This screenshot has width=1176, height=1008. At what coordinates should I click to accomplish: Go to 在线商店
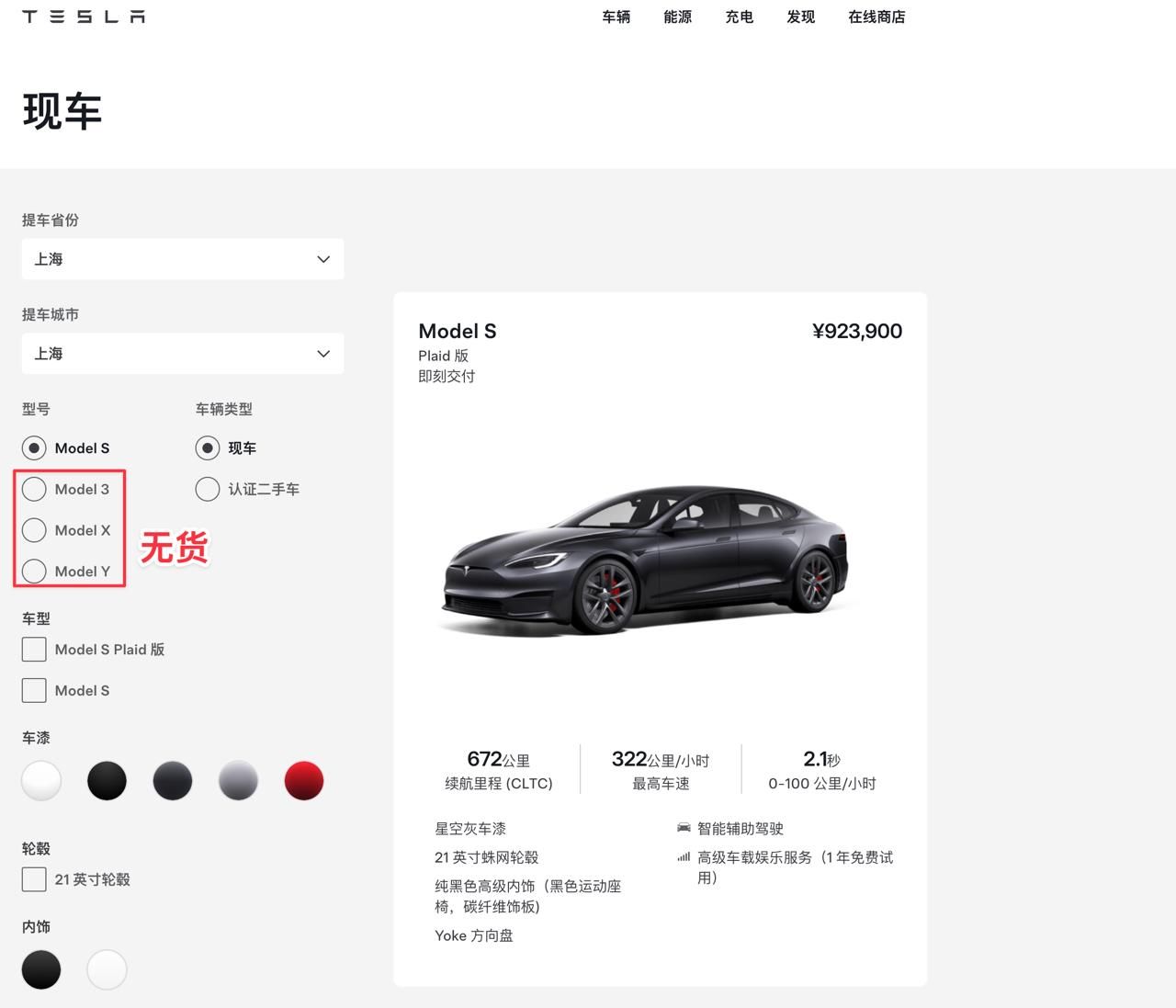click(876, 17)
